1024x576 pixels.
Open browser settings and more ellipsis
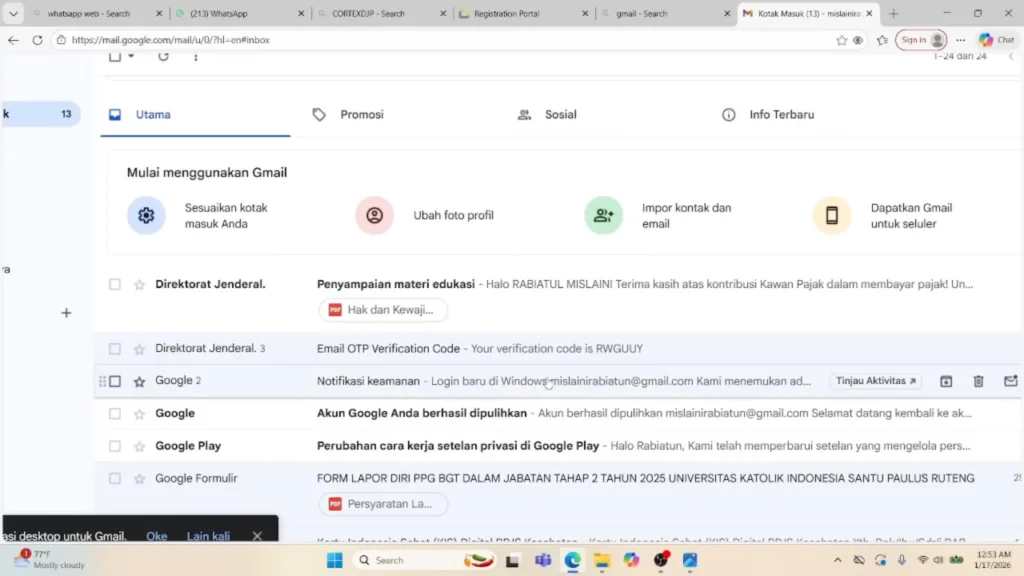point(961,40)
